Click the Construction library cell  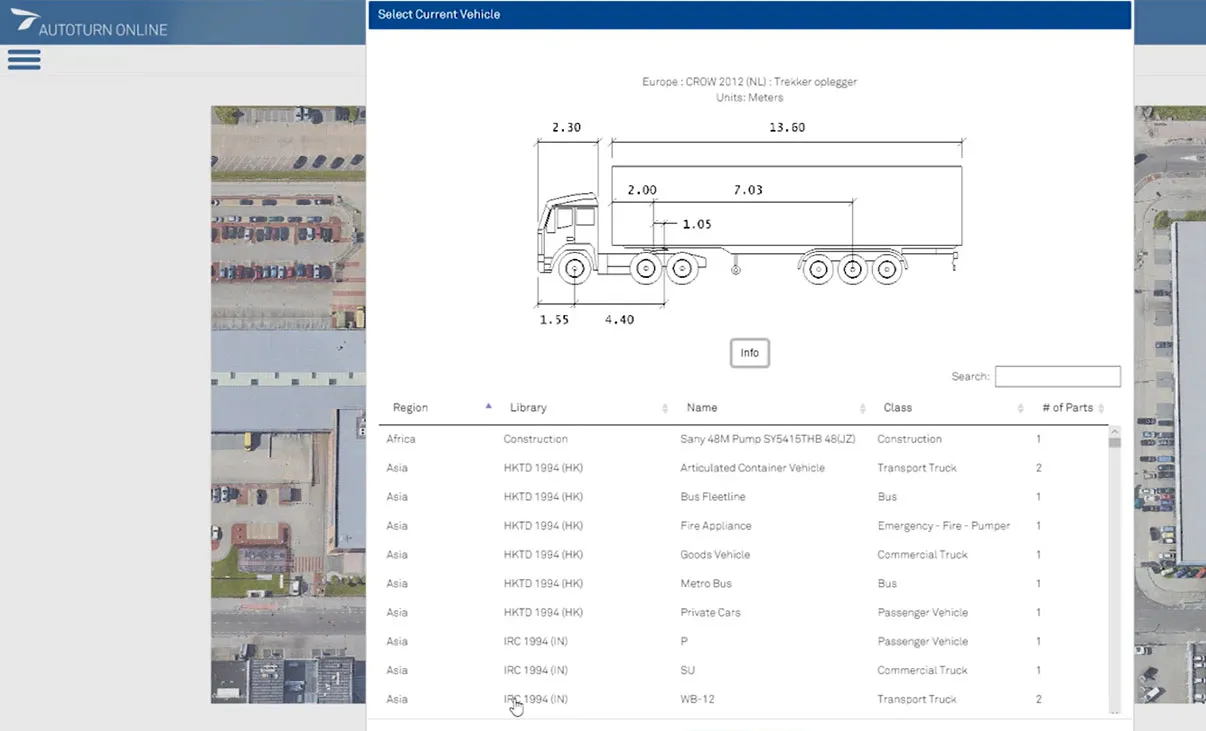pos(535,439)
